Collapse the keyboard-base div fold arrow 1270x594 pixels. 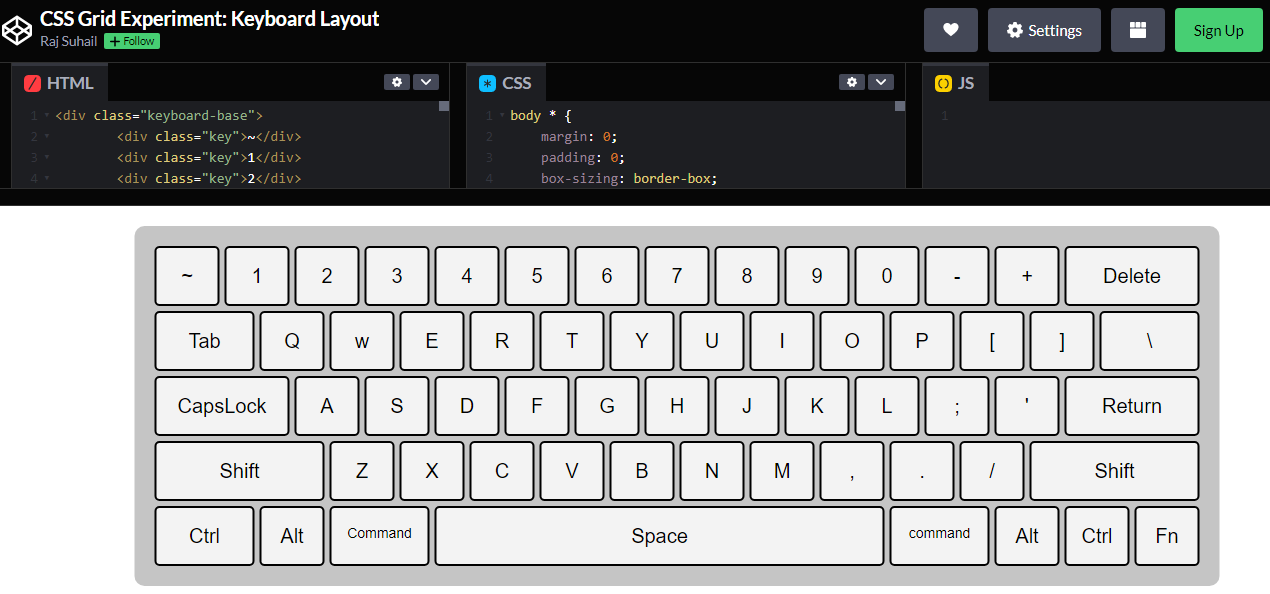[47, 115]
